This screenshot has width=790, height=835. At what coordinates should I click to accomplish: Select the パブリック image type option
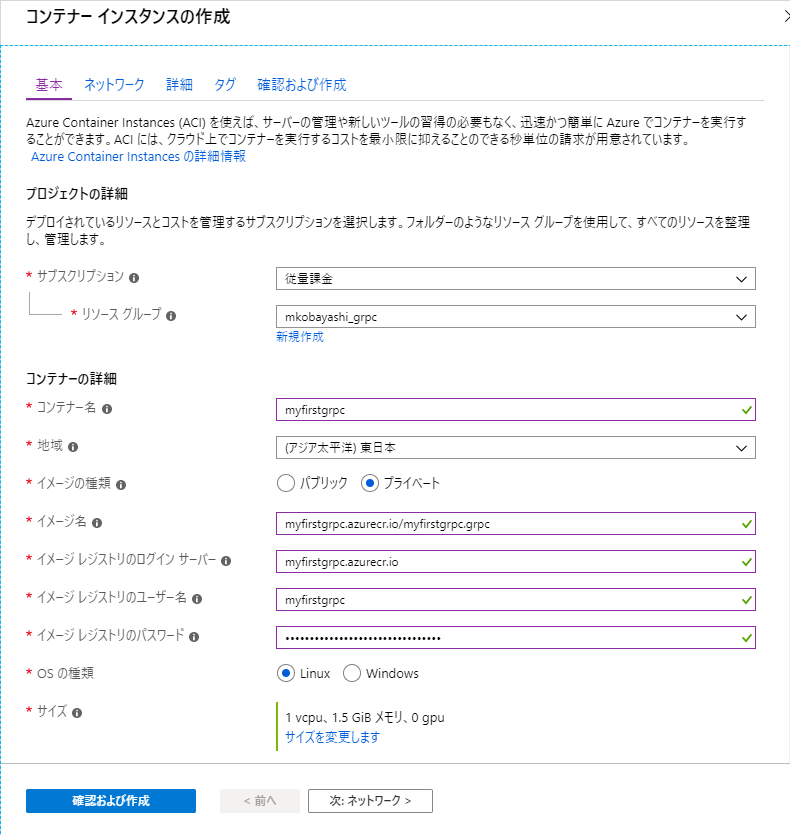pyautogui.click(x=287, y=484)
